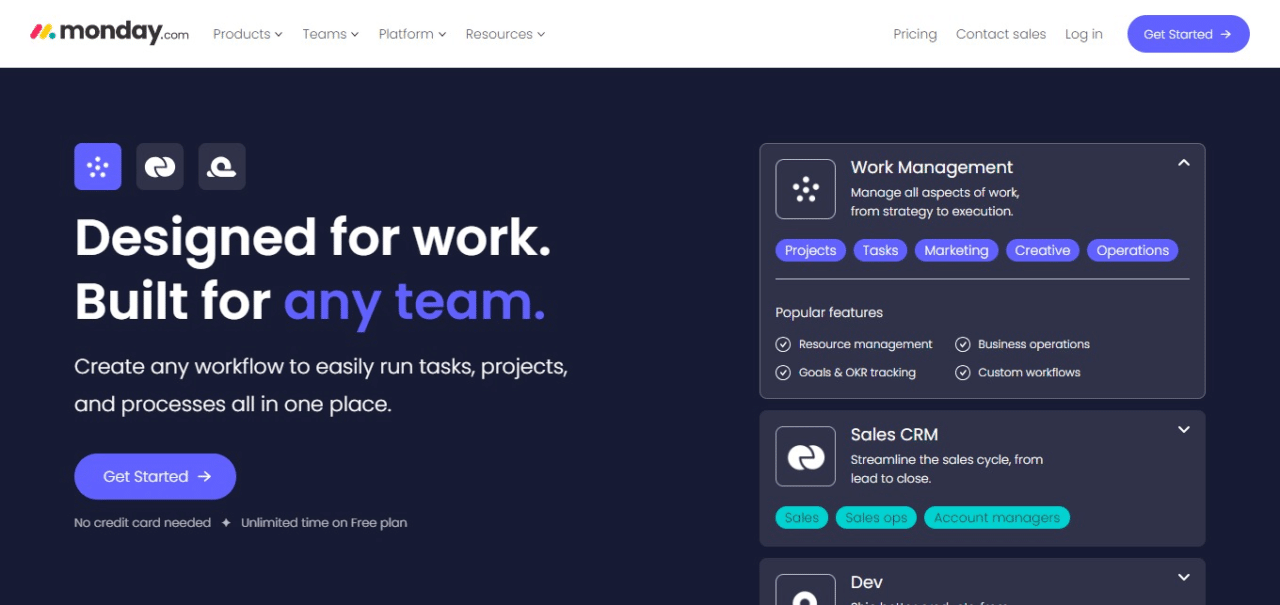Select the Tasks tag
The image size is (1280, 605).
pos(880,250)
